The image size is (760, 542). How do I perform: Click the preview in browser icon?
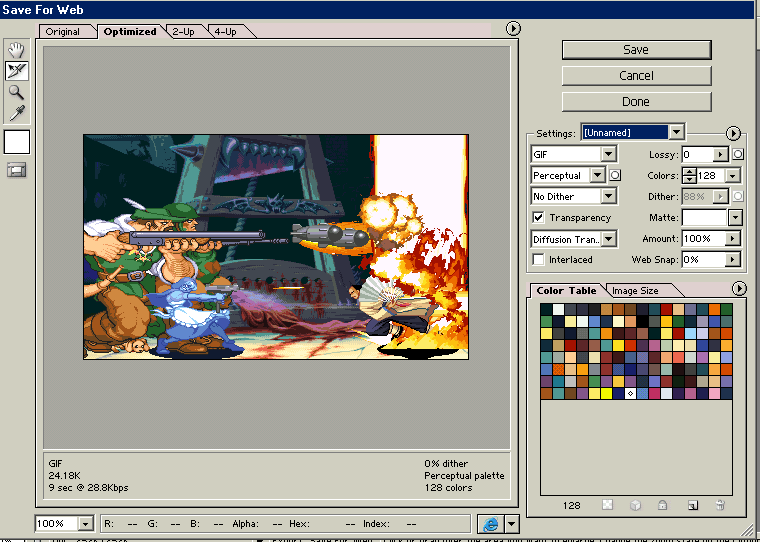(491, 523)
